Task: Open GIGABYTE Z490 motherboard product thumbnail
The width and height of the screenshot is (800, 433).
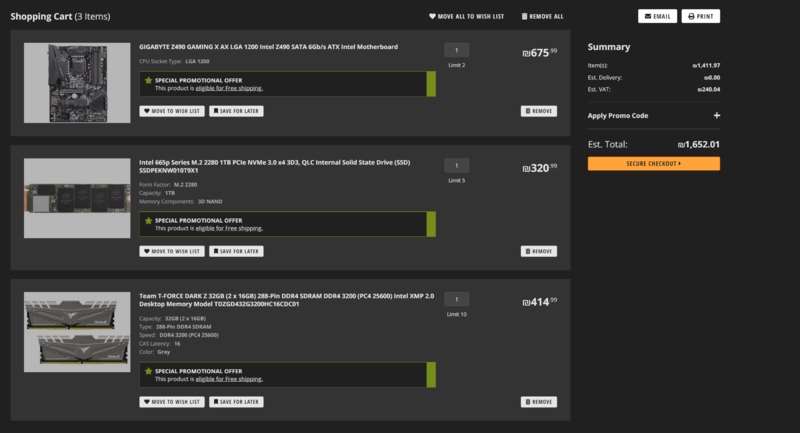Action: pos(77,83)
